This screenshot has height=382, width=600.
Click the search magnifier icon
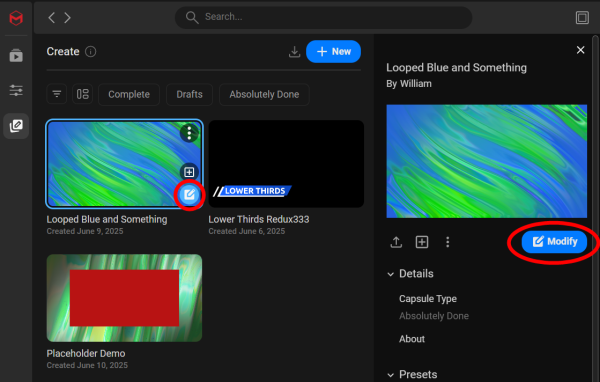coord(192,17)
